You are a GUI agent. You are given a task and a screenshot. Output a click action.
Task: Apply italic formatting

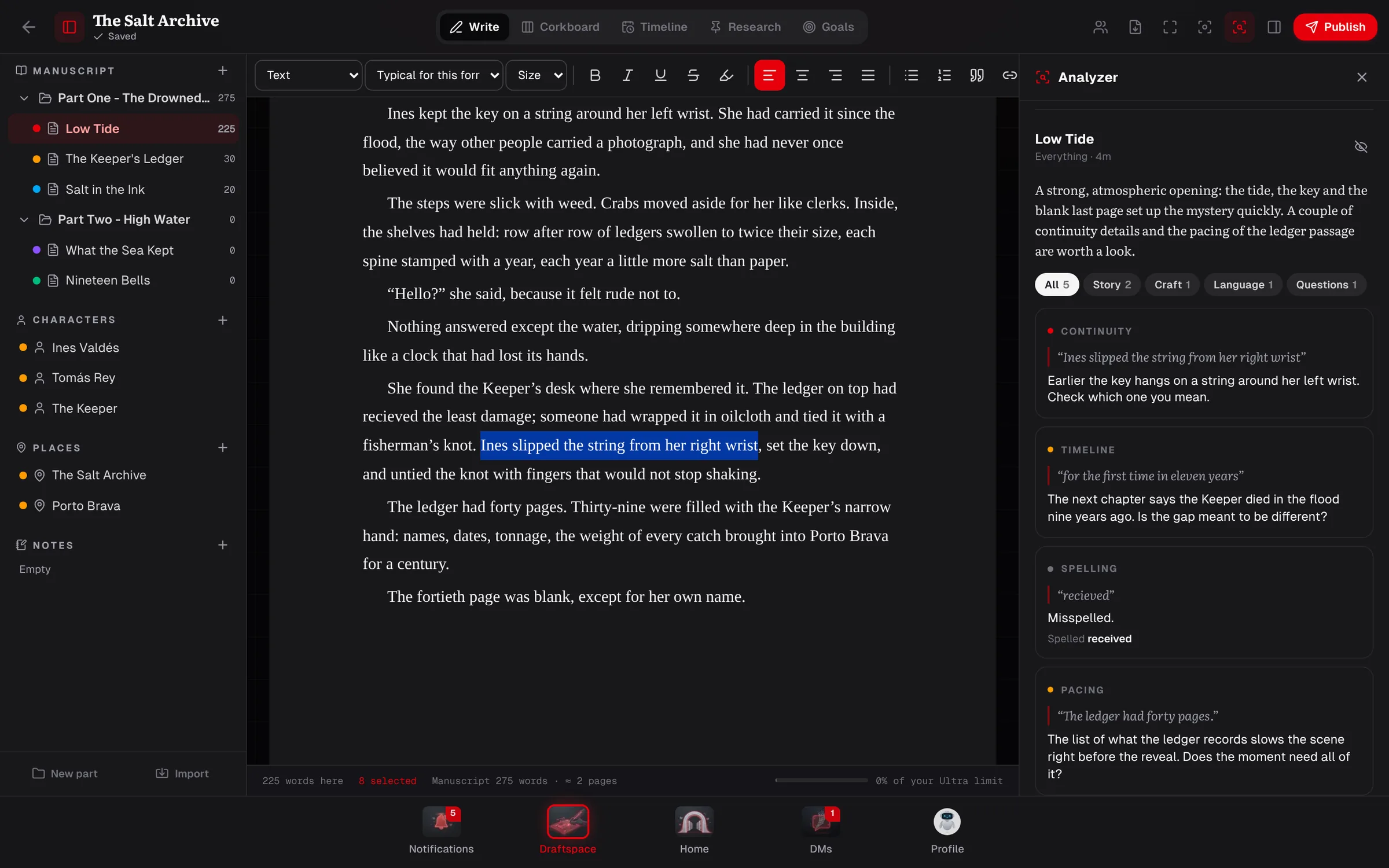pos(627,75)
